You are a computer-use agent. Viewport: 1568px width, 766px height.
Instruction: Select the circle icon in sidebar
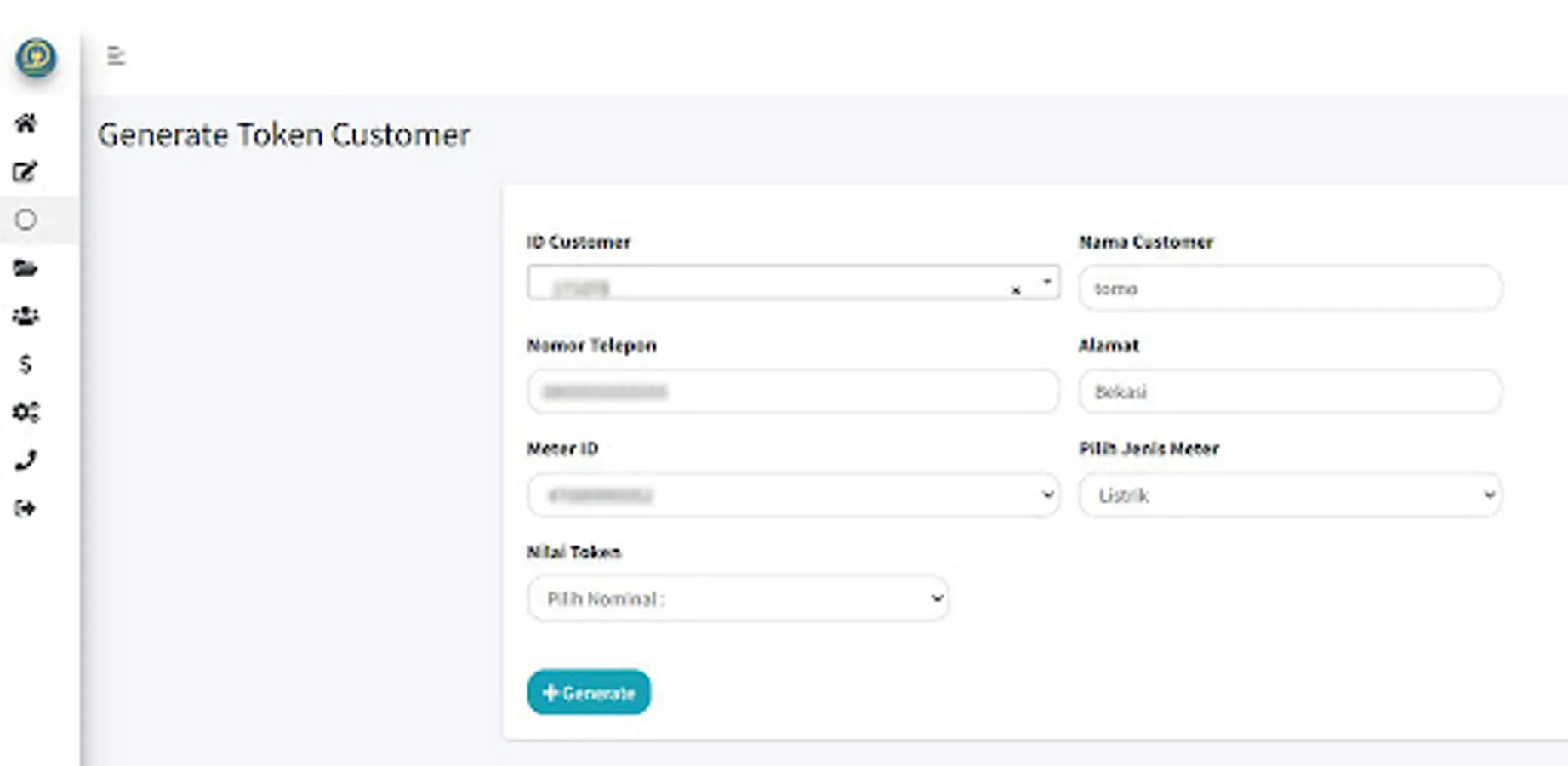pos(26,220)
